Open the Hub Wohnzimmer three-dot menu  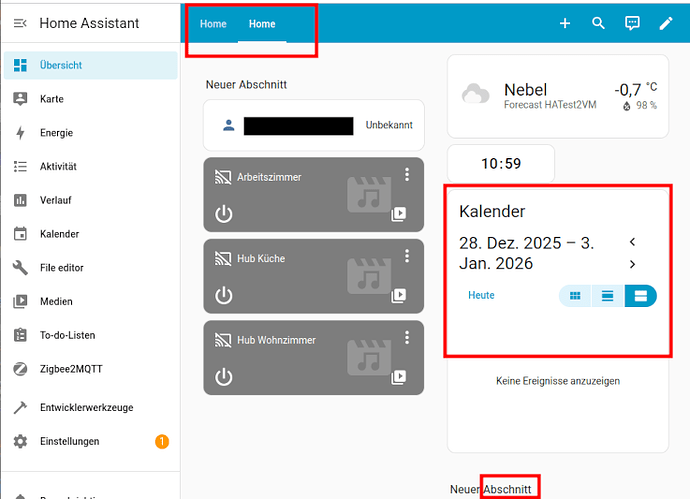[407, 338]
